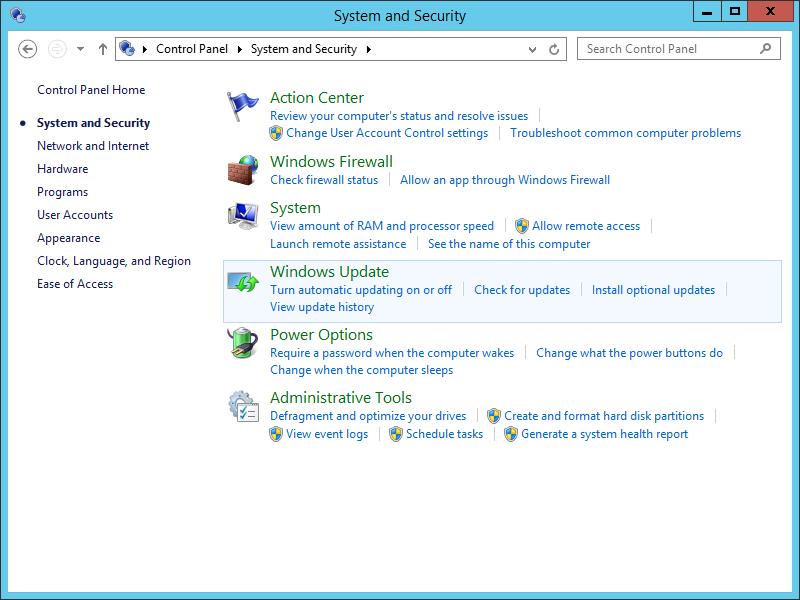Viewport: 800px width, 600px height.
Task: Open the Windows Update heading link
Action: tap(330, 271)
